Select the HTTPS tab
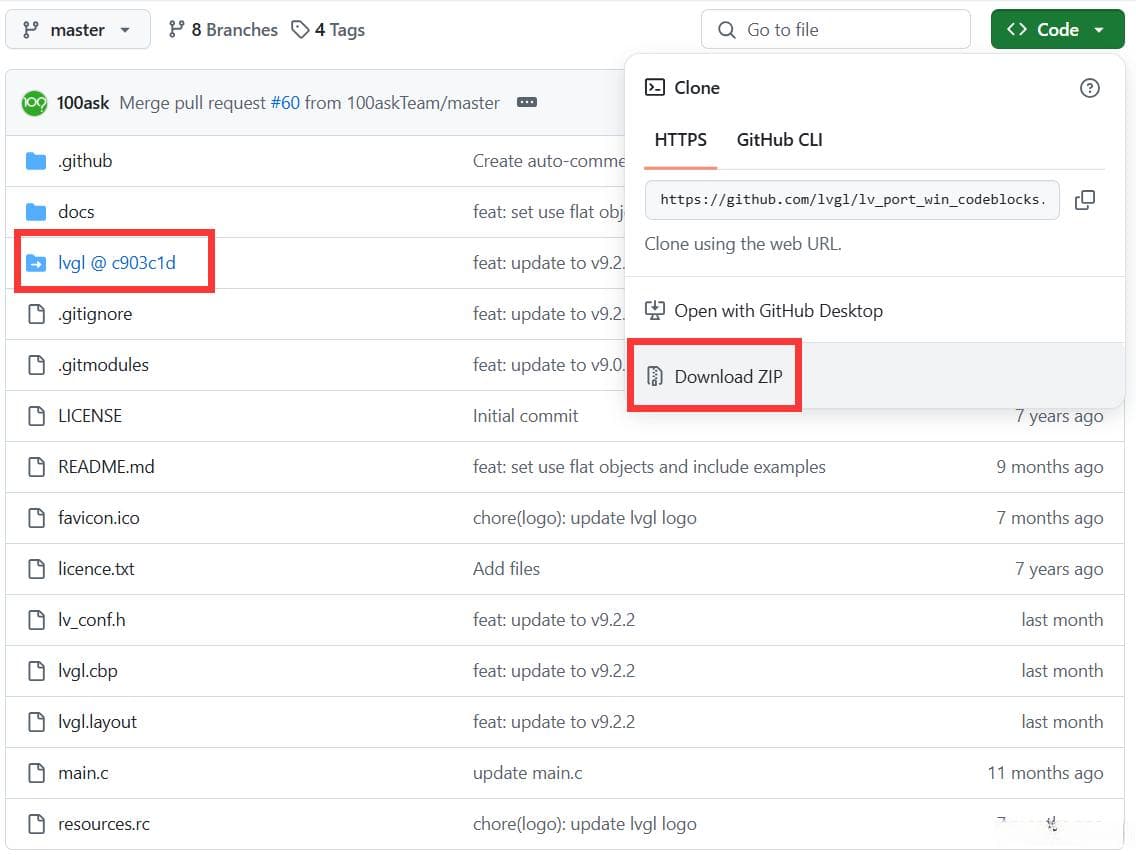Screen dimensions: 1136x855 click(x=680, y=140)
